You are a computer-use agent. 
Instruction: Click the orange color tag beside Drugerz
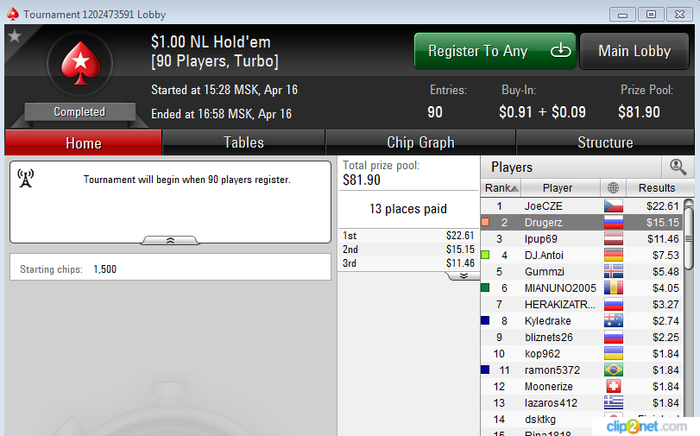point(485,222)
